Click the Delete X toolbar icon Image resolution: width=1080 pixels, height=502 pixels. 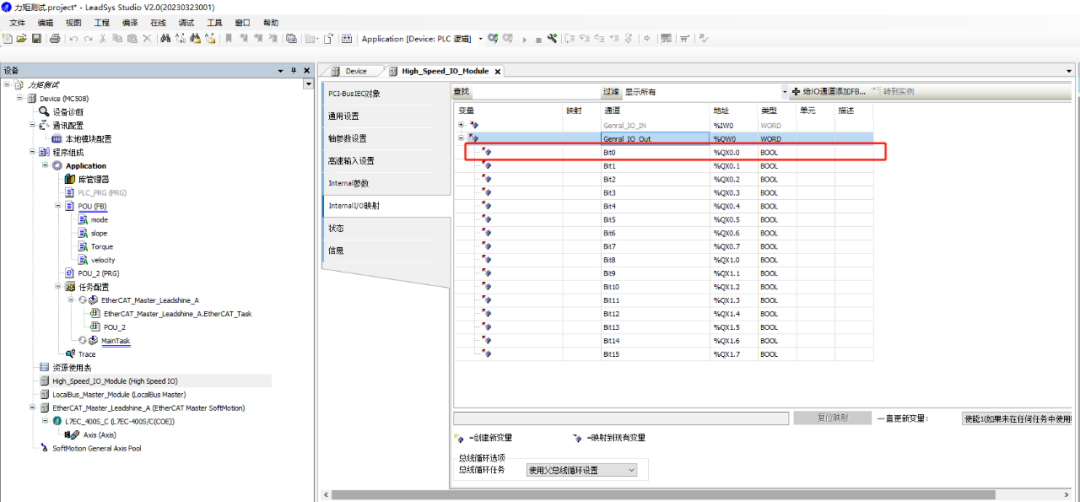(147, 39)
